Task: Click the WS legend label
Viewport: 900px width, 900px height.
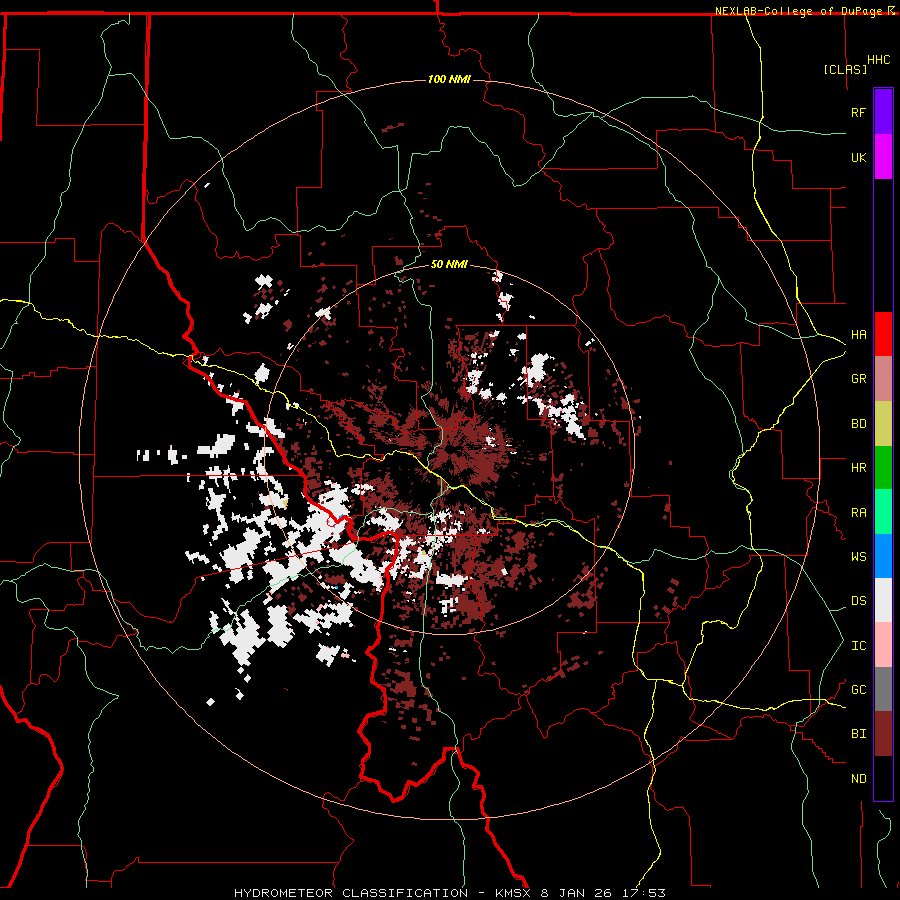Action: (x=858, y=557)
